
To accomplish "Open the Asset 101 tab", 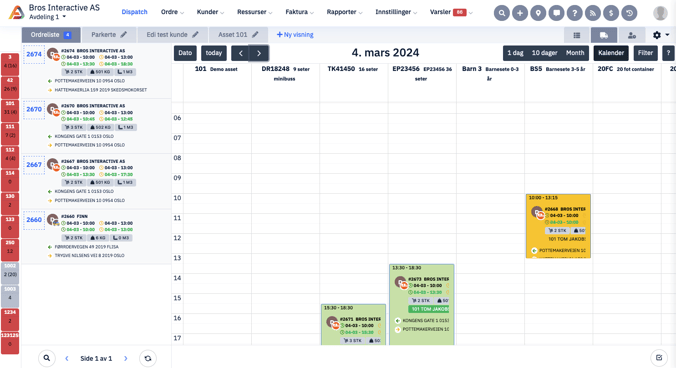I will tap(238, 34).
